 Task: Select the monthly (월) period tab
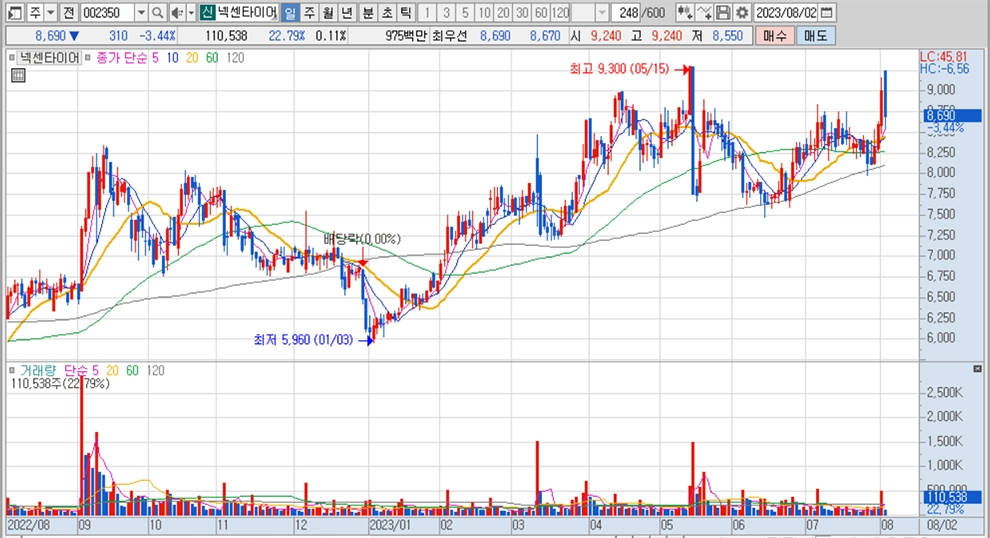(327, 13)
